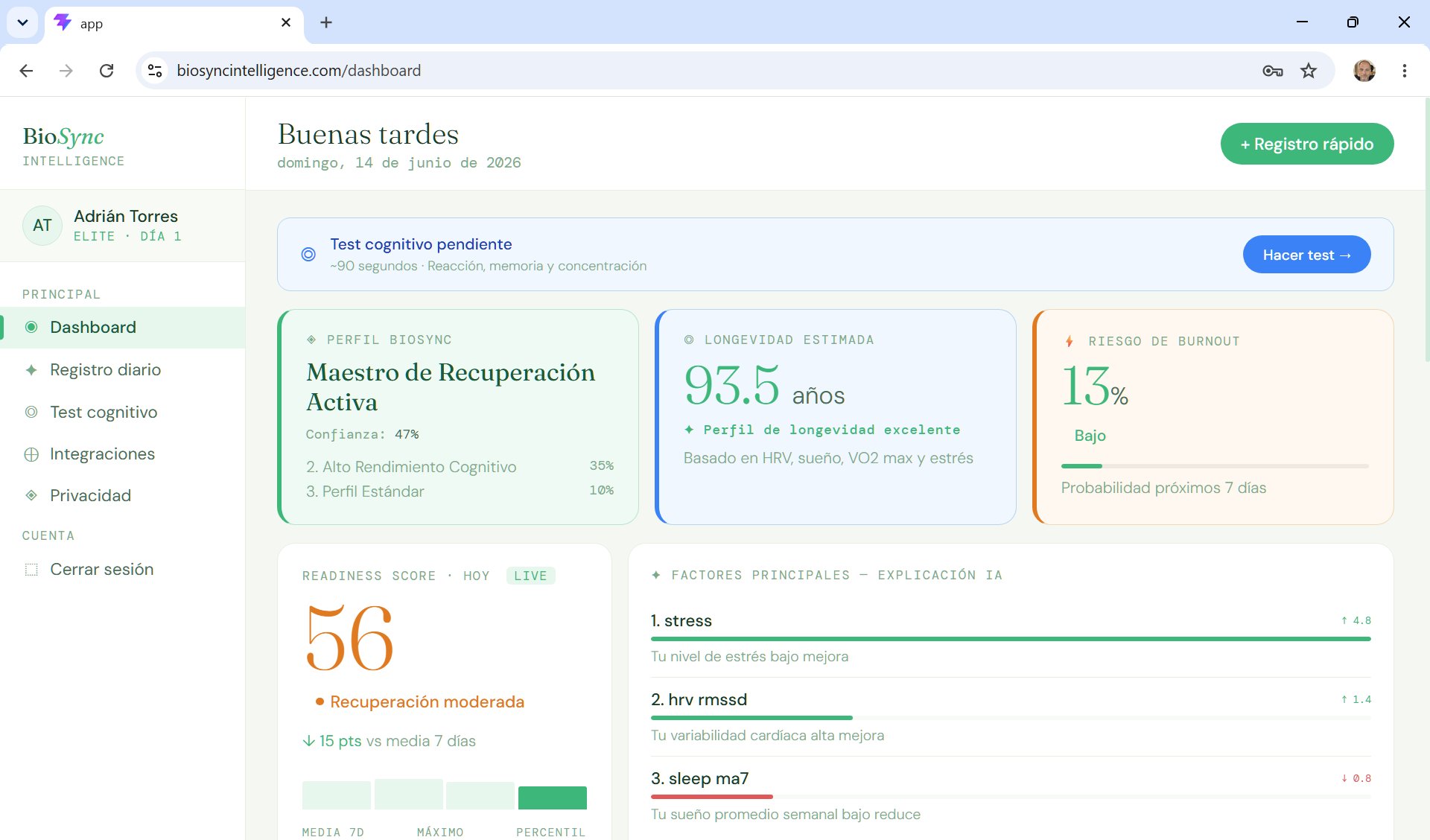
Task: Open Dashboard in the sidebar
Action: click(x=123, y=327)
